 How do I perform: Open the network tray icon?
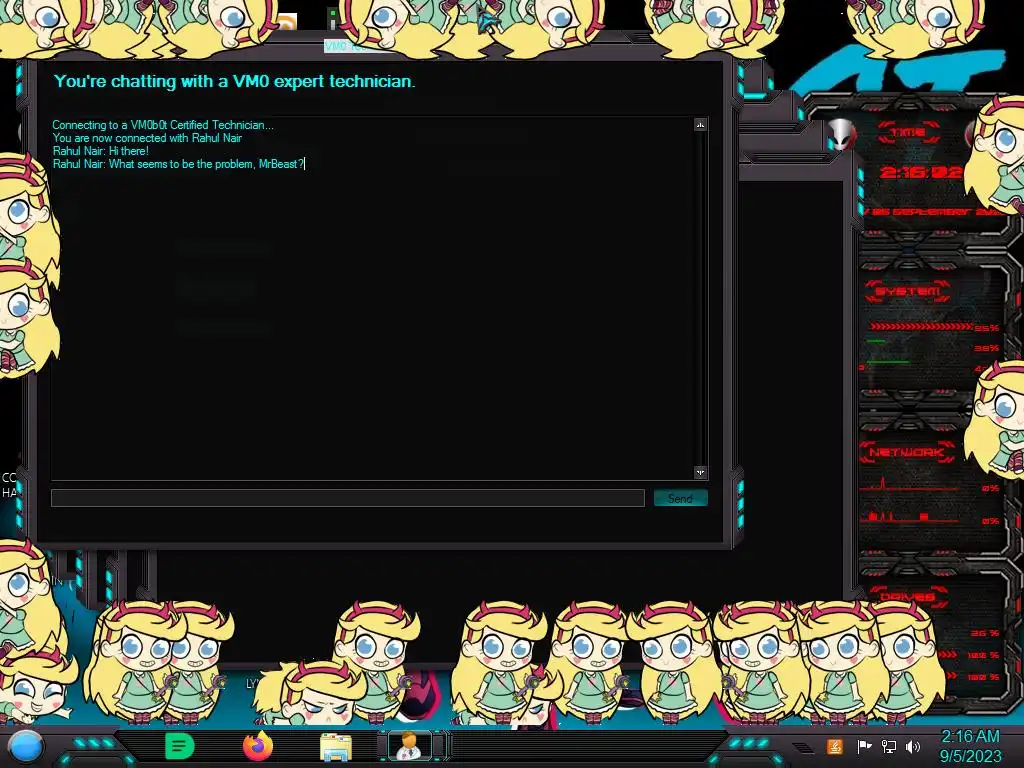[889, 746]
